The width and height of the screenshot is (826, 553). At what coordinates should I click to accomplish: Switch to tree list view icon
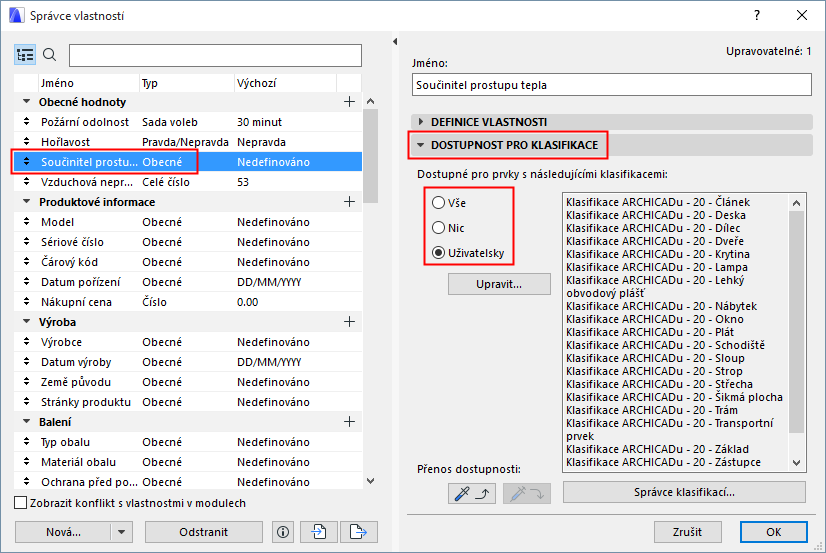[x=25, y=55]
